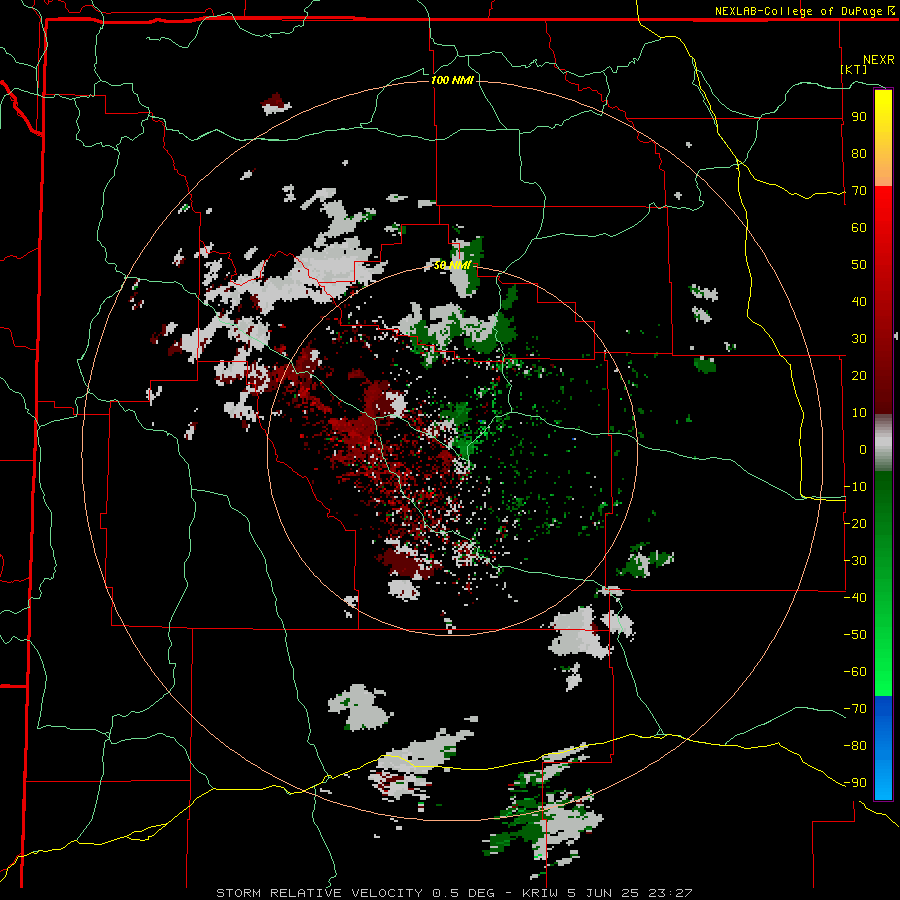Click the [KT] units label

point(854,69)
